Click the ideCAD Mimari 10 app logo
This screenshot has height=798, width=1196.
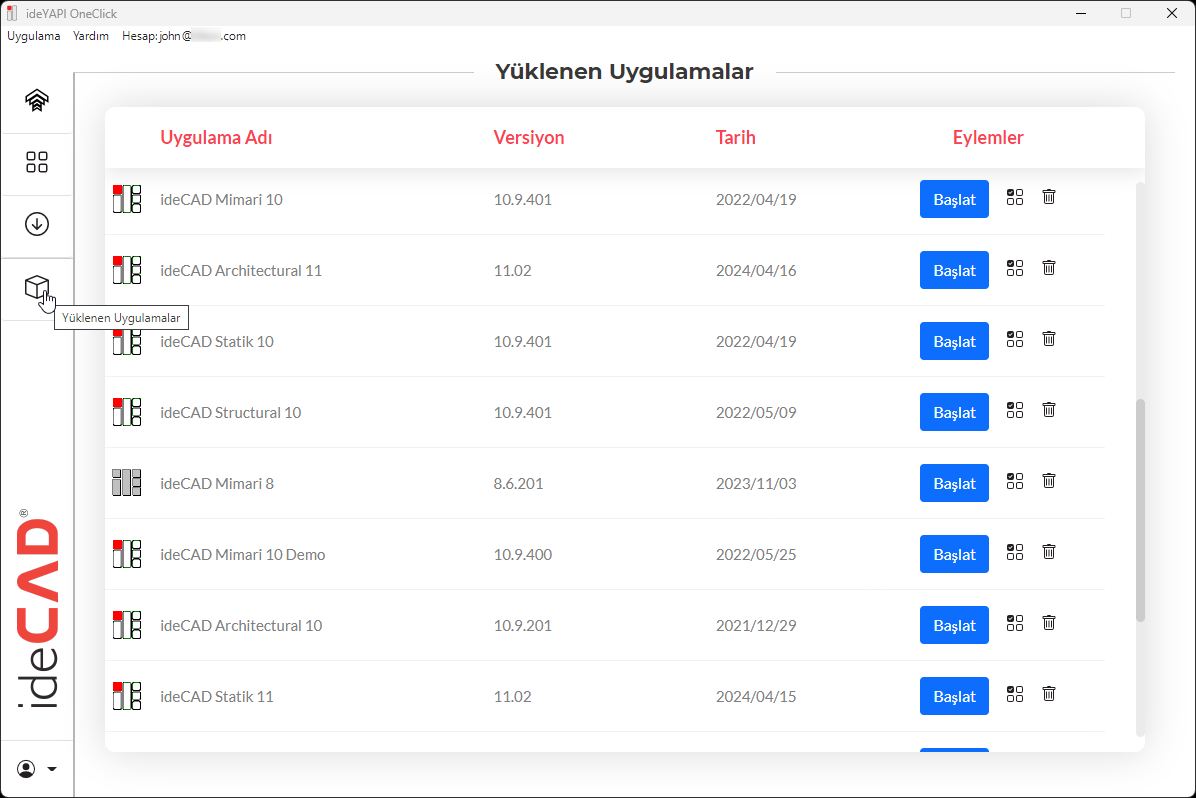click(127, 199)
